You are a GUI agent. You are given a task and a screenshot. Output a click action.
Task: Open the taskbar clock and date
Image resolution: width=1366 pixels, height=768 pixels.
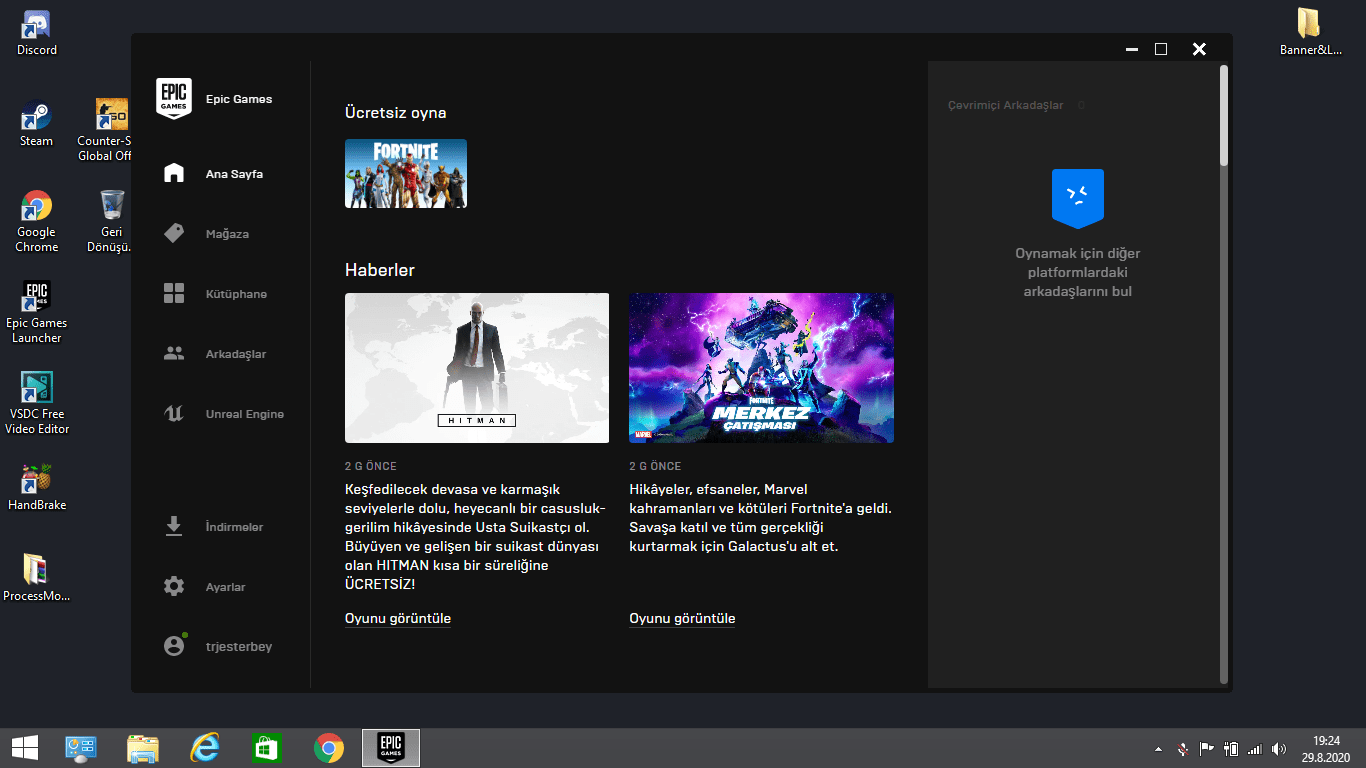click(1326, 748)
